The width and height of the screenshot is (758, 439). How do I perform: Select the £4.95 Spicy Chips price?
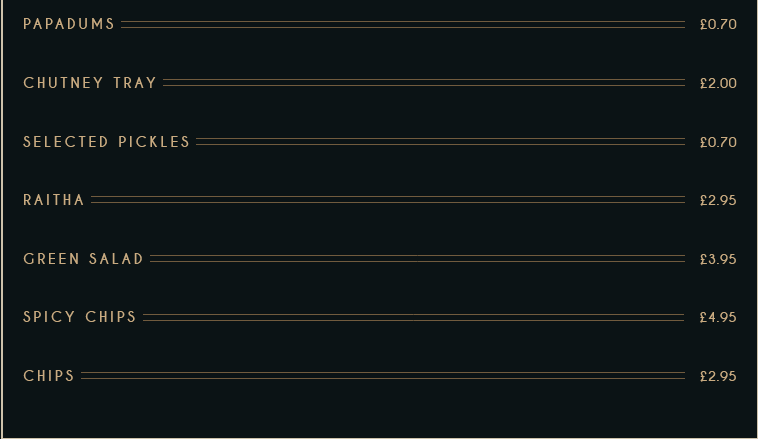(718, 317)
